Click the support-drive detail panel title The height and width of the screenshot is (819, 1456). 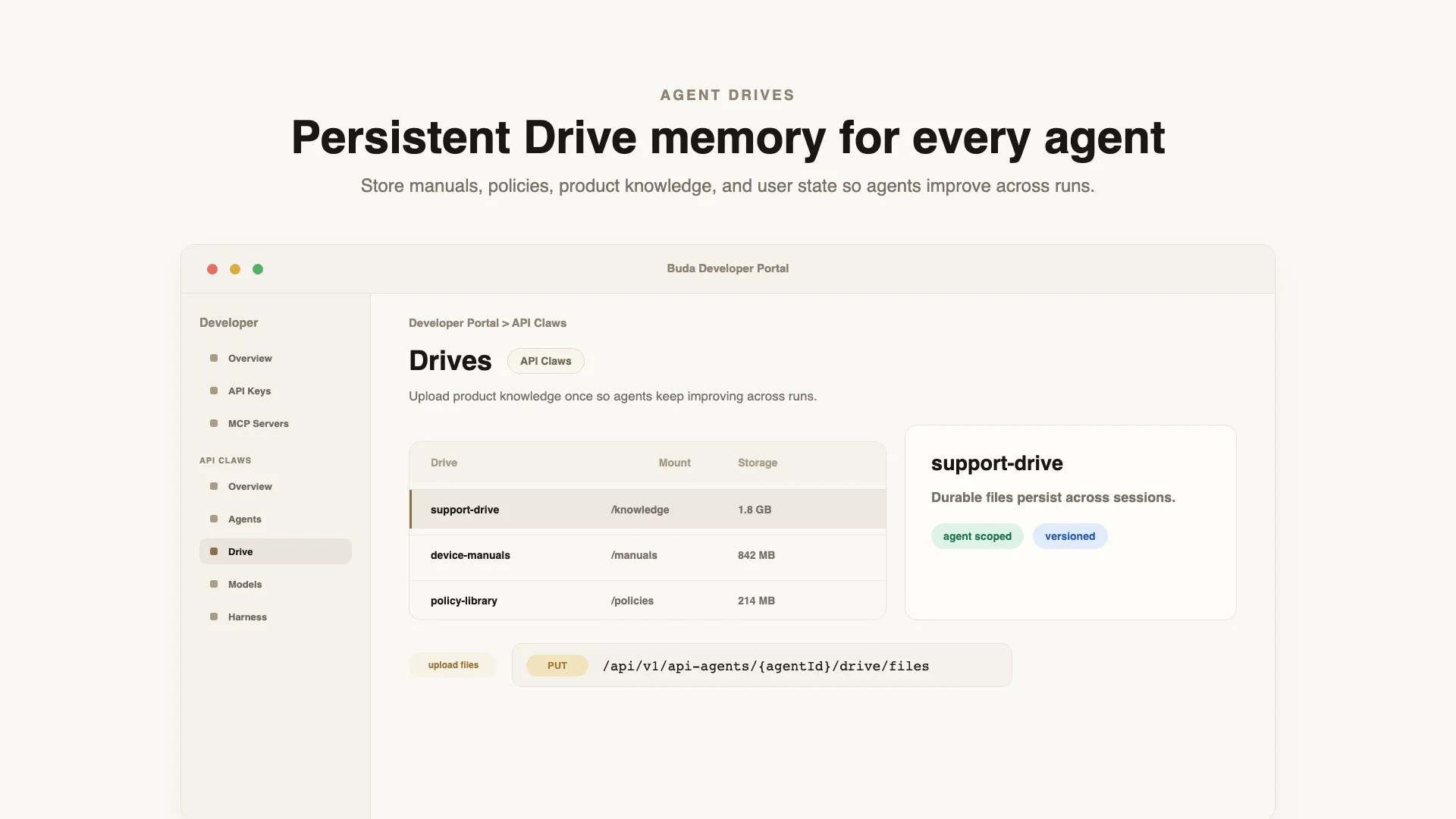click(997, 463)
